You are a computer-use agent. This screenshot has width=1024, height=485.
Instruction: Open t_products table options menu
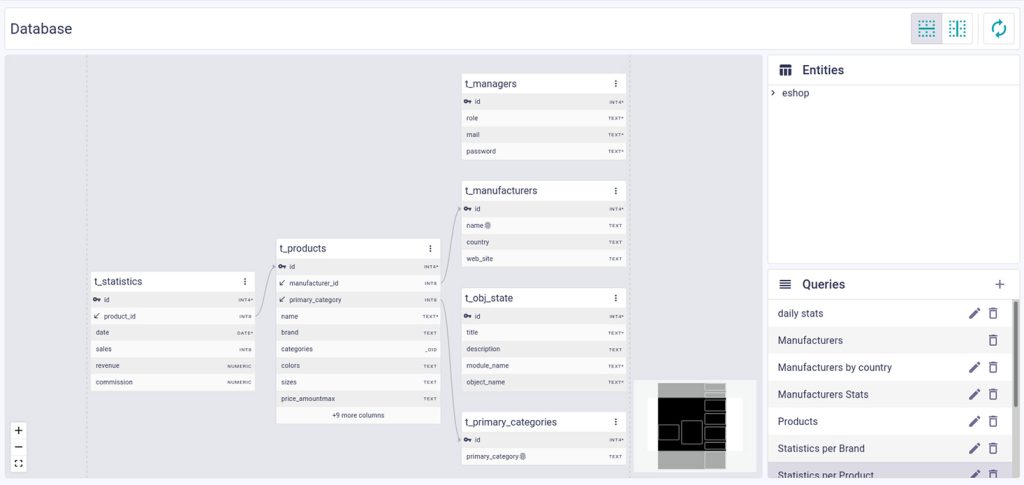[430, 249]
